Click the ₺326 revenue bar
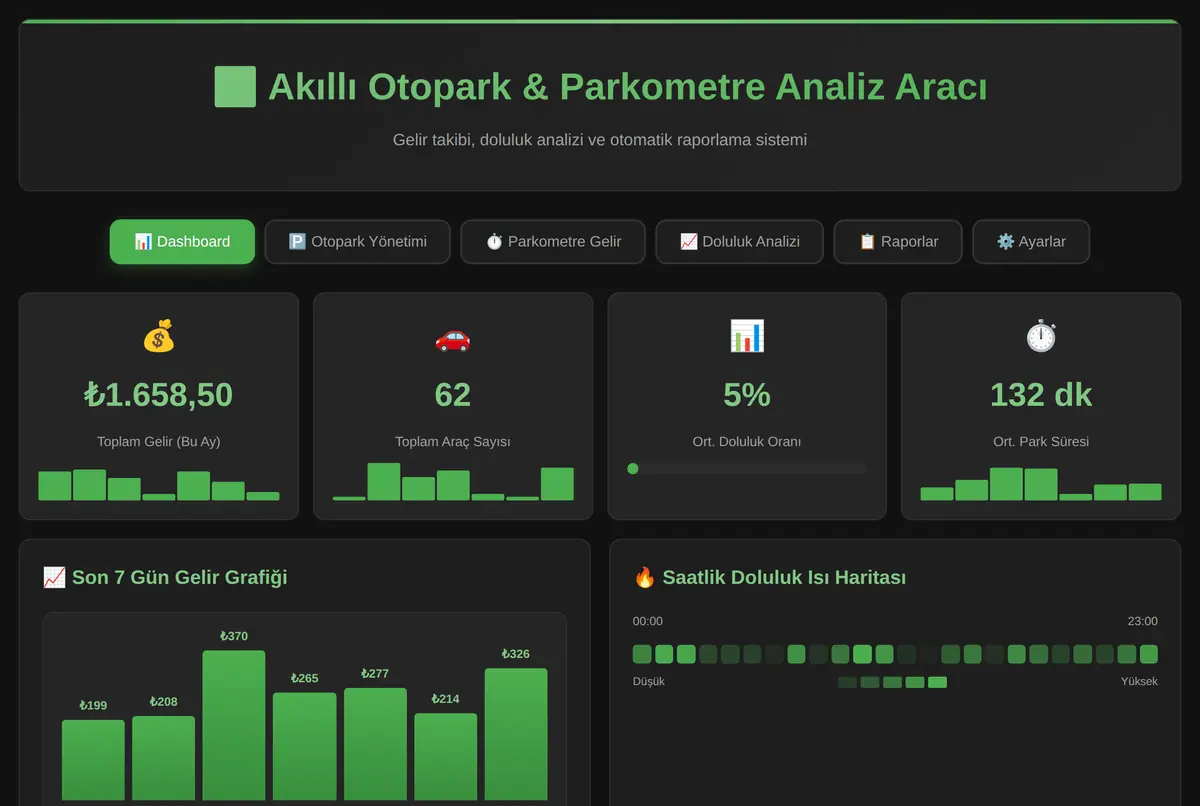The image size is (1200, 806). pos(516,734)
